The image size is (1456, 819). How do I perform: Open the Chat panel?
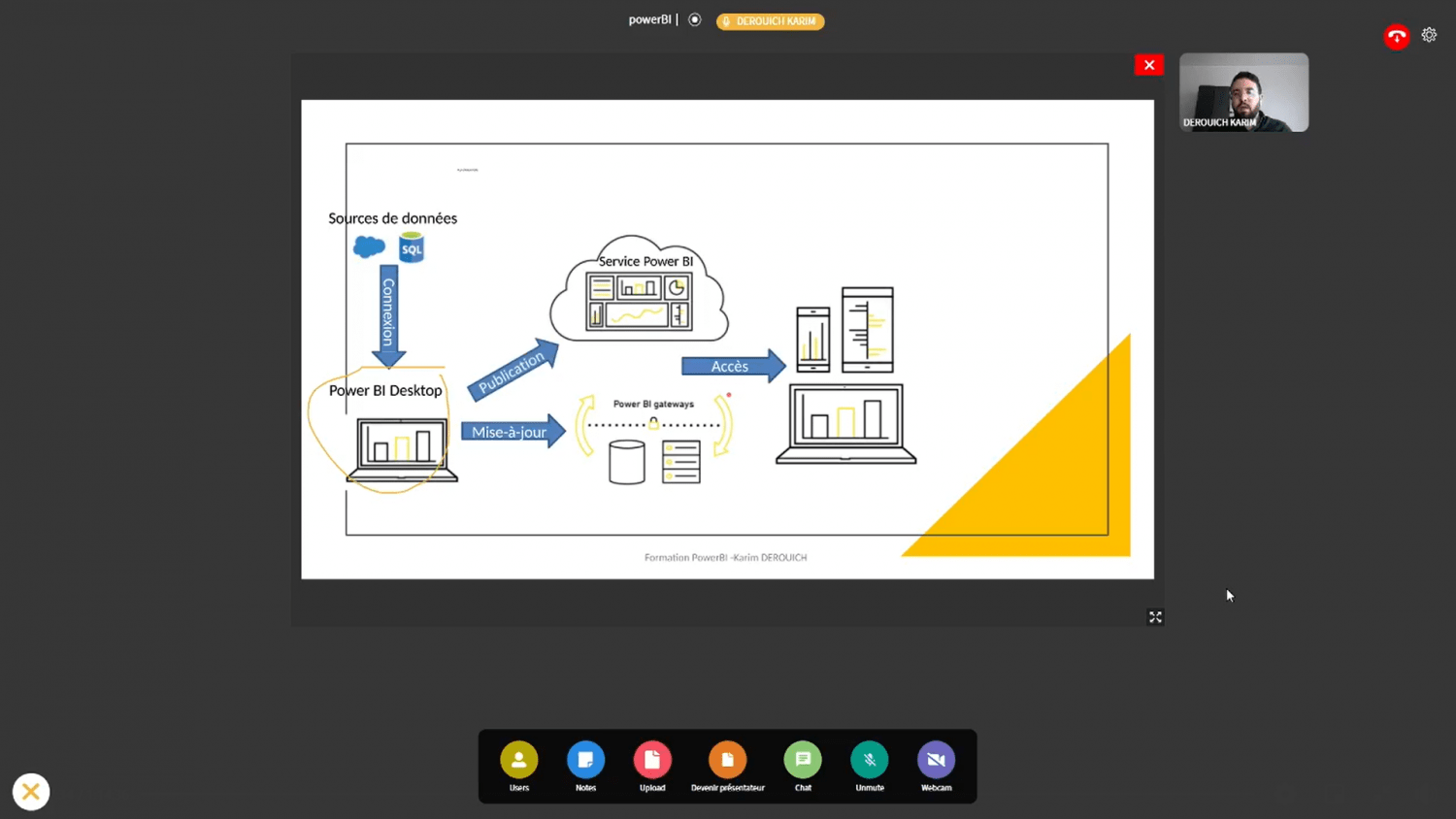tap(803, 760)
